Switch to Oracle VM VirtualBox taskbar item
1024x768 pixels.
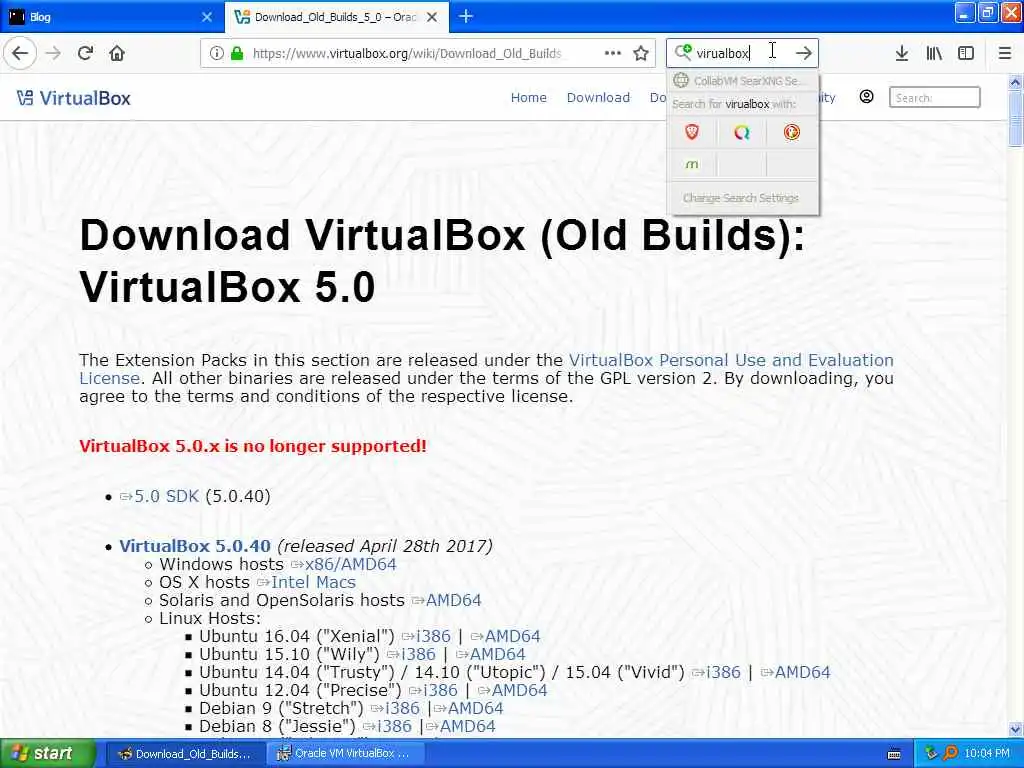[x=346, y=754]
